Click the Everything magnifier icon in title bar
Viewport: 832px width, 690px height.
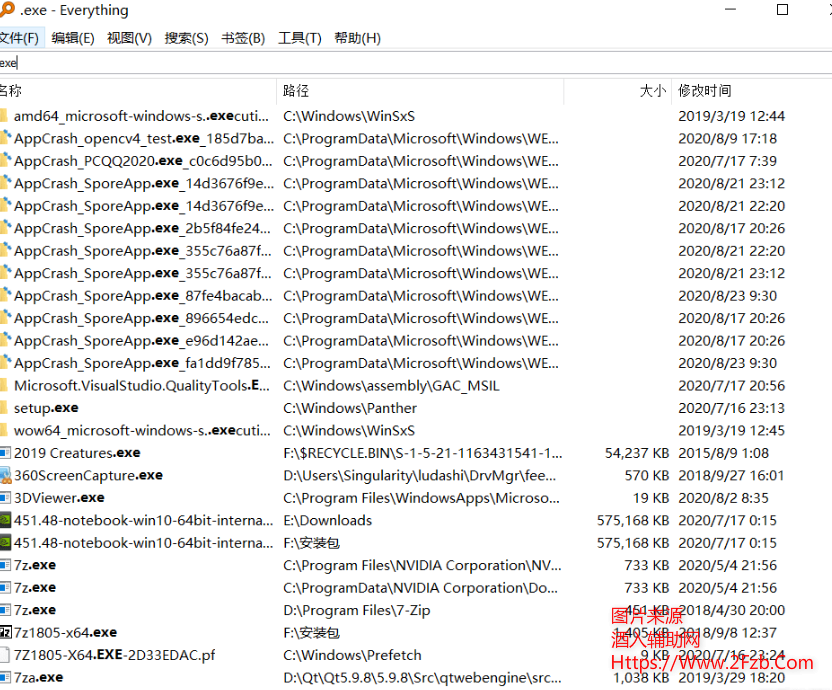[7, 9]
